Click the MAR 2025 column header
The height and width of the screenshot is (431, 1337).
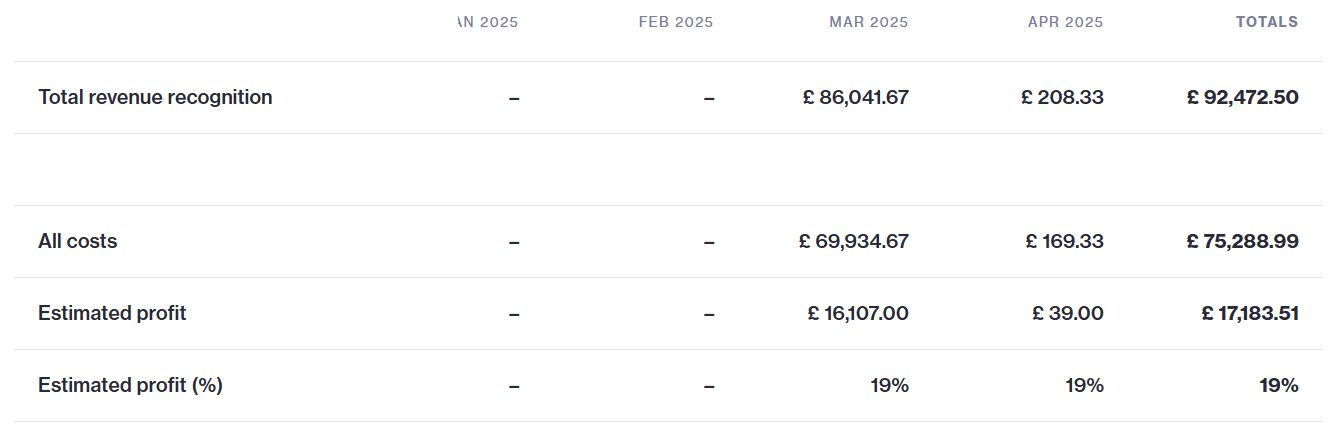[868, 22]
